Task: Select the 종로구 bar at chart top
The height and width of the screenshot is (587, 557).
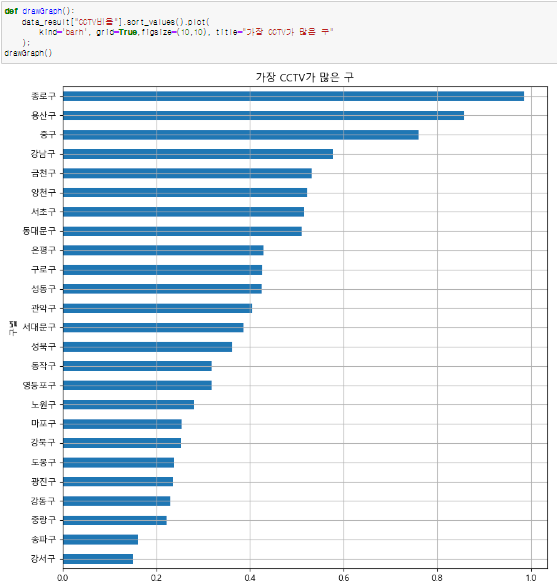Action: (x=293, y=96)
